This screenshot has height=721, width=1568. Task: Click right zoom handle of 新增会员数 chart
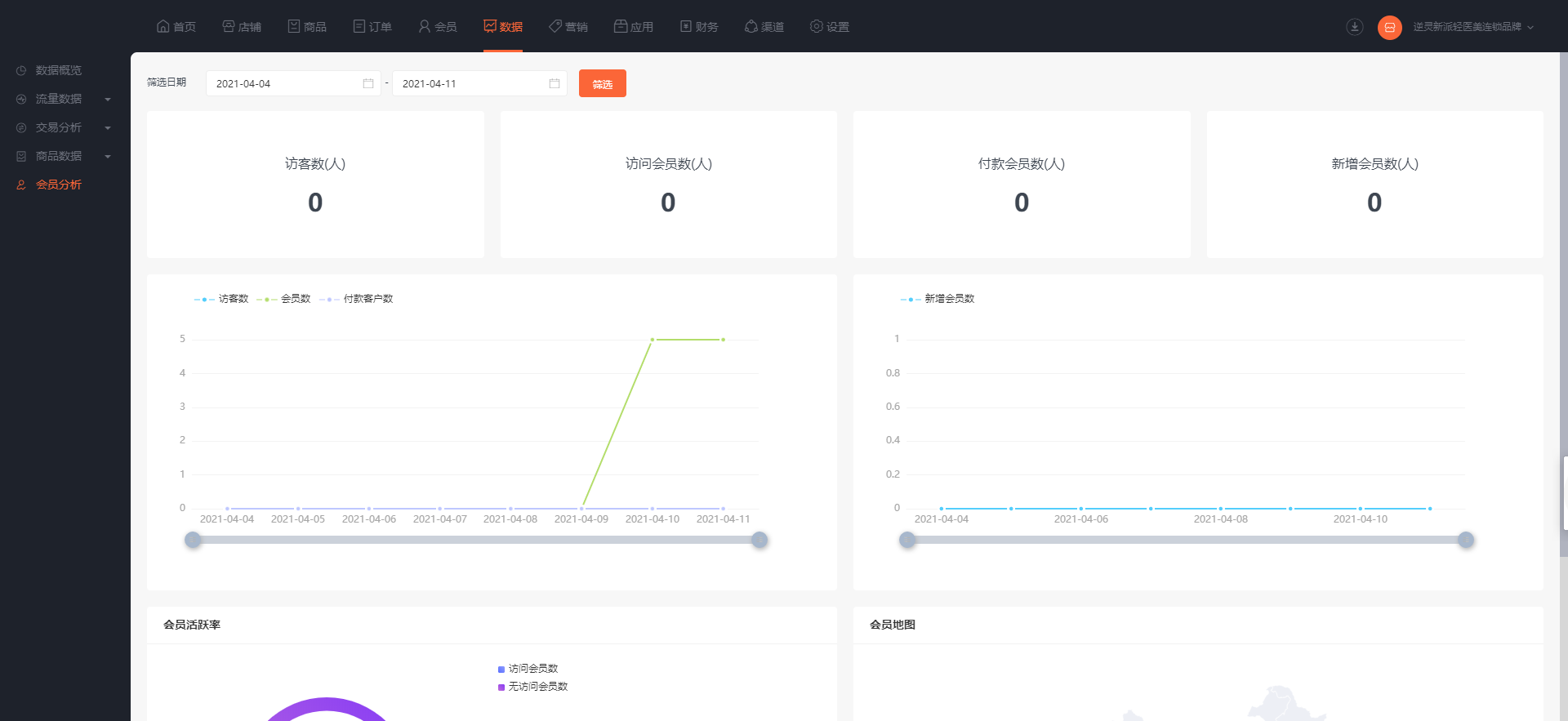tap(1466, 540)
